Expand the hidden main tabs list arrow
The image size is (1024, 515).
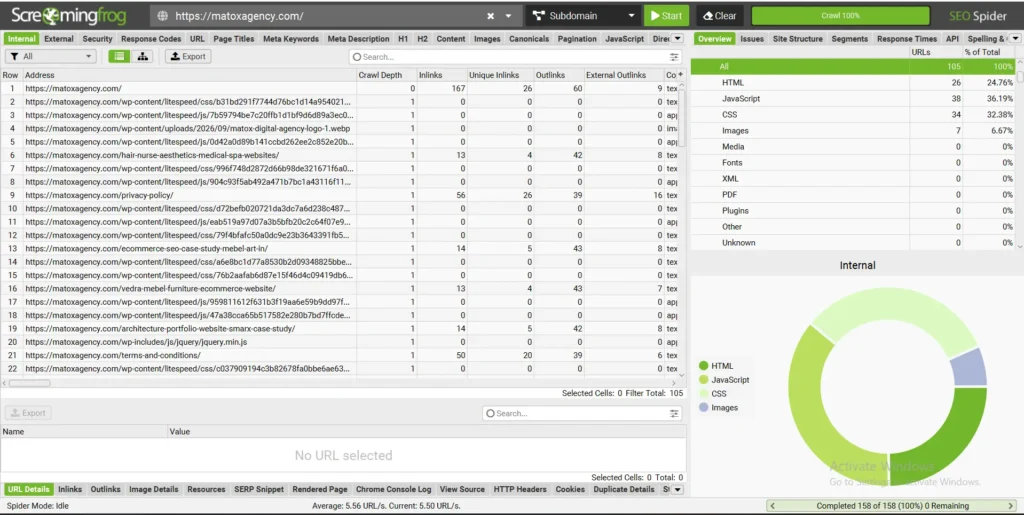point(677,39)
